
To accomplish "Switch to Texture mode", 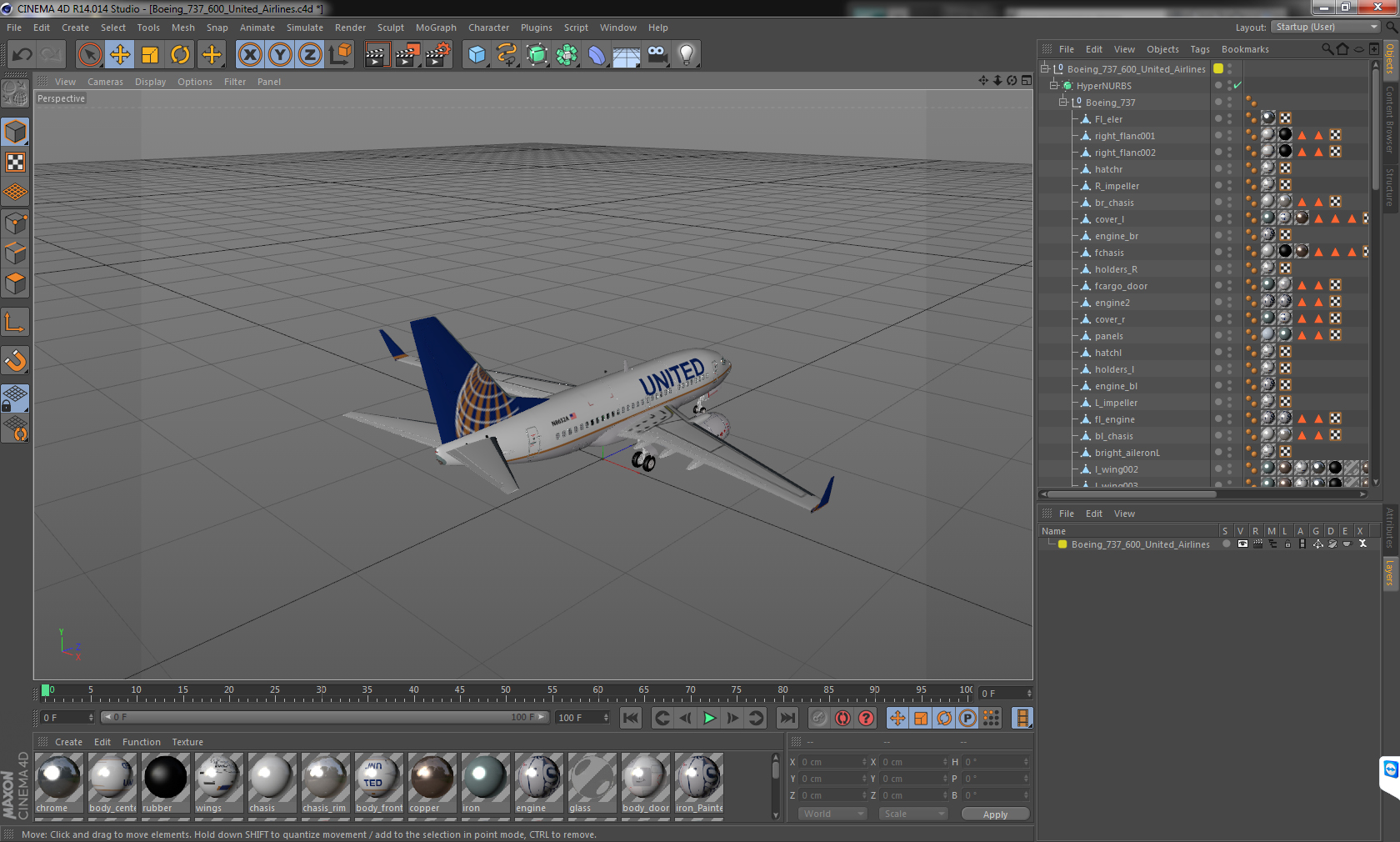I will [x=15, y=163].
